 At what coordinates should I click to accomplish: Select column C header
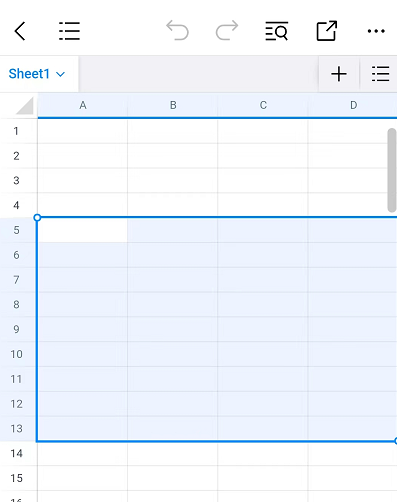click(x=263, y=105)
